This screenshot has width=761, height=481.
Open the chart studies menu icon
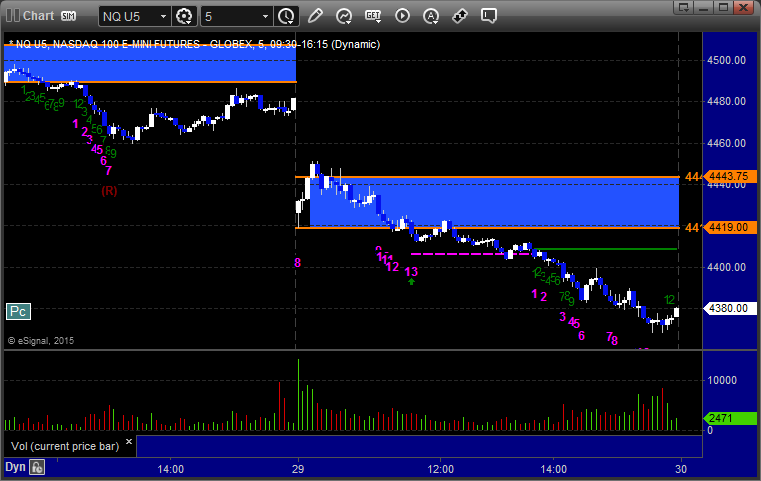tap(344, 16)
